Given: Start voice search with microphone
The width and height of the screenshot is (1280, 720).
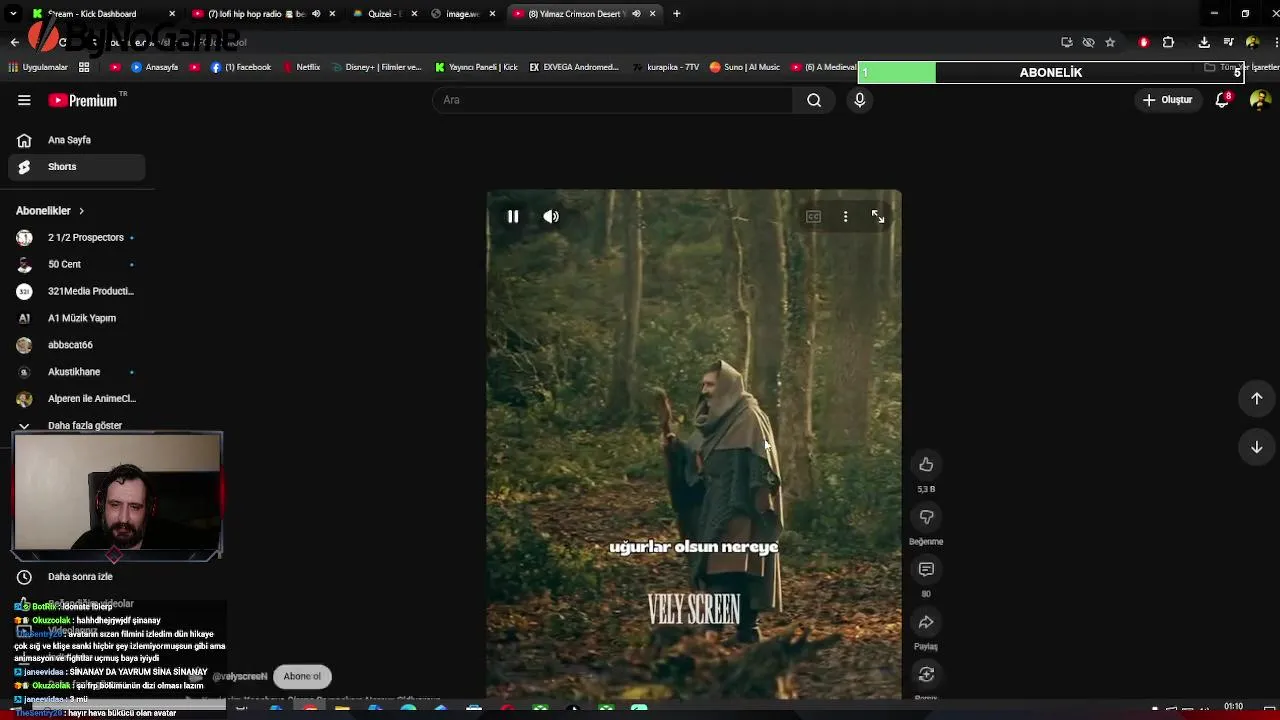Looking at the screenshot, I should 859,100.
